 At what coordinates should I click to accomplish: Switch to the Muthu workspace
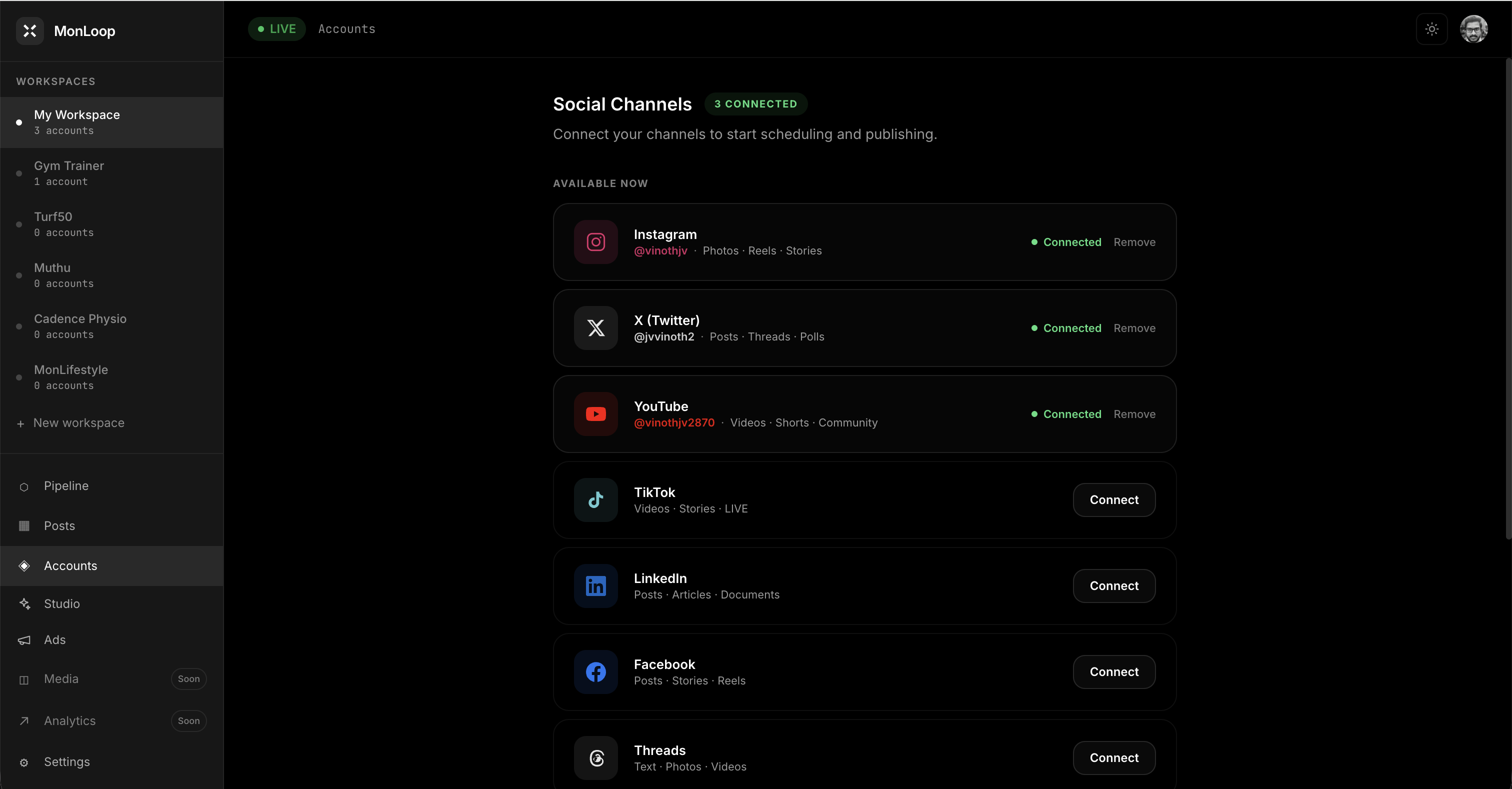click(x=111, y=275)
